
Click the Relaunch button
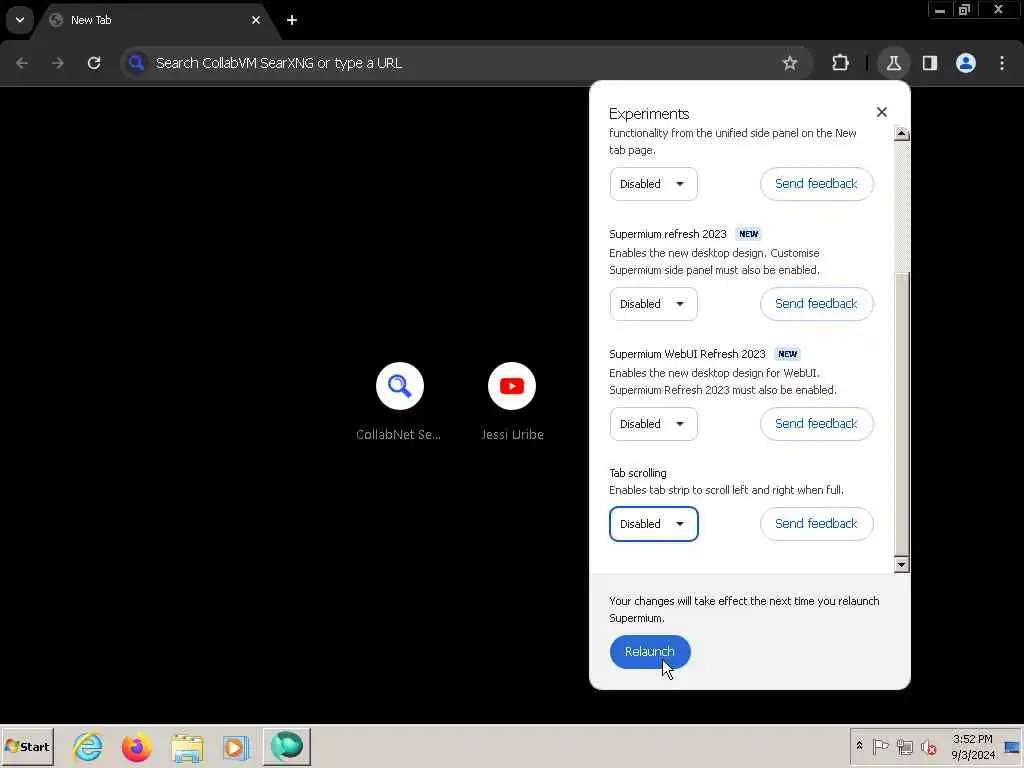click(650, 652)
